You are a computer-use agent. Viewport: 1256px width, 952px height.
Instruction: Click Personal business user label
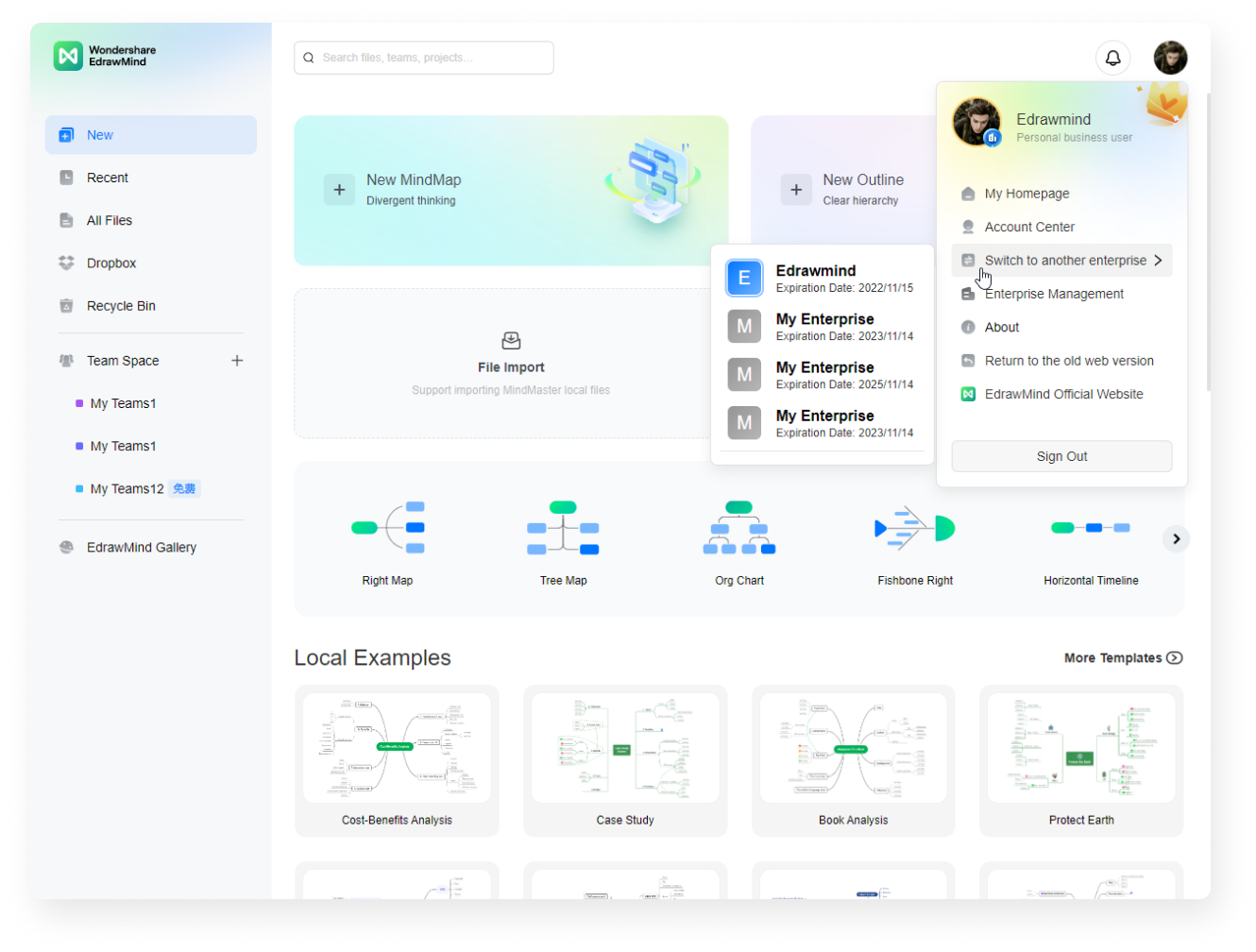point(1074,138)
